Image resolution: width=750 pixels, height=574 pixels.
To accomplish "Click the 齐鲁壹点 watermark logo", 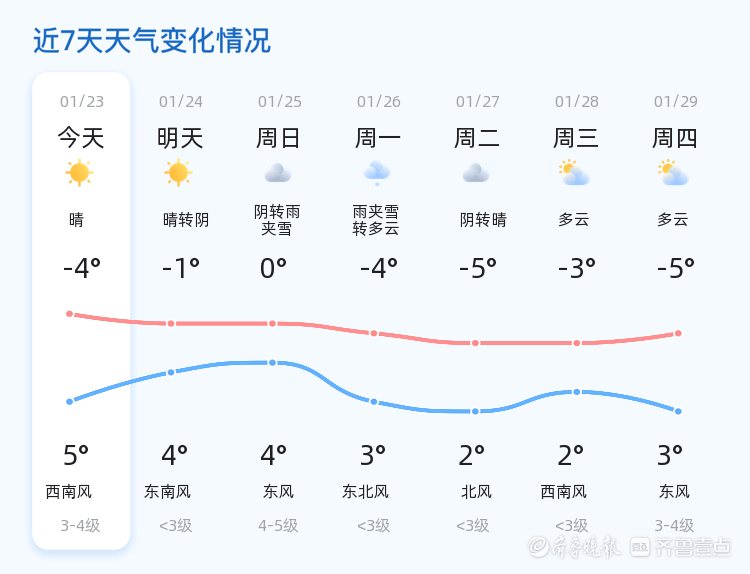I will coord(680,546).
